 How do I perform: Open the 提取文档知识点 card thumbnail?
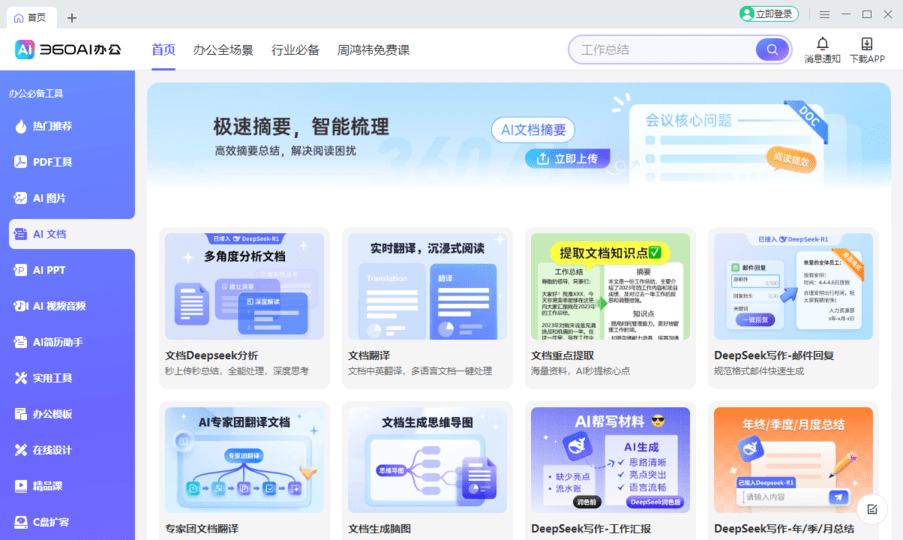pyautogui.click(x=610, y=286)
